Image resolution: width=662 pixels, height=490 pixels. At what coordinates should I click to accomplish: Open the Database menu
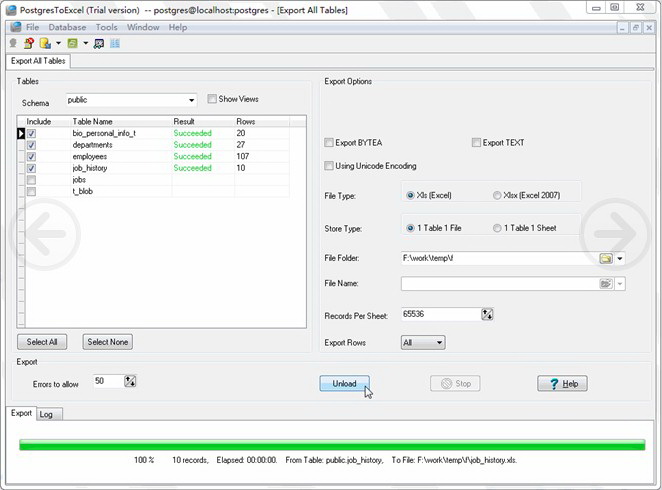[67, 27]
